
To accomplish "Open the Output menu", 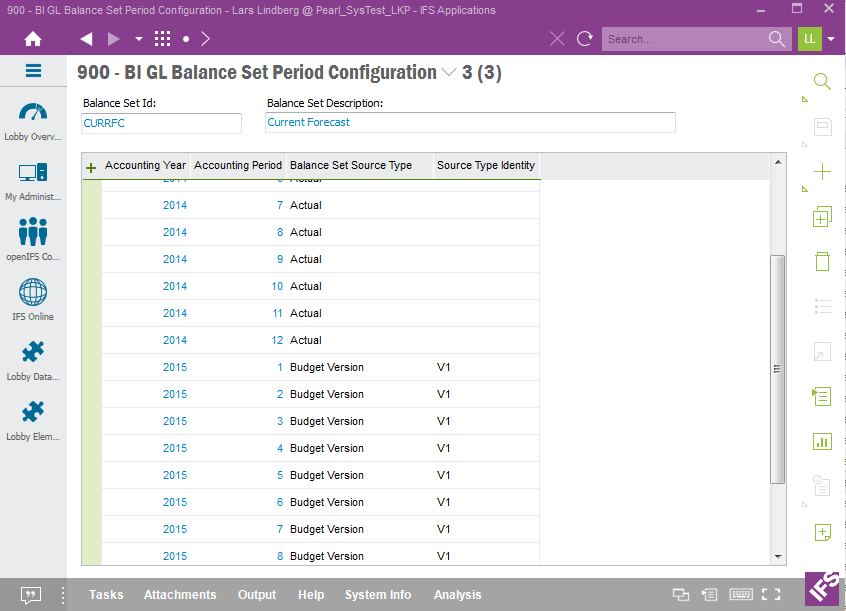I will [257, 595].
